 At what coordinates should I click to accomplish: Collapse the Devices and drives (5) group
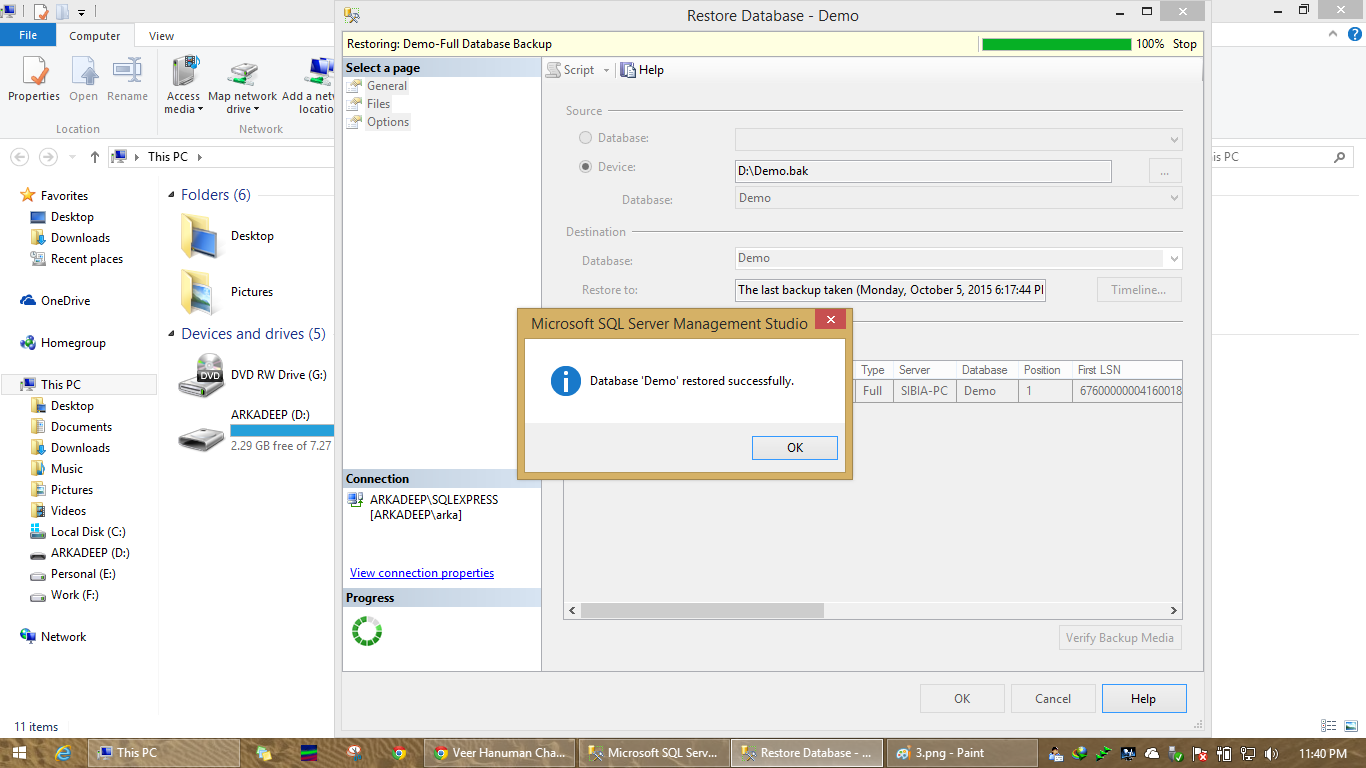[173, 334]
